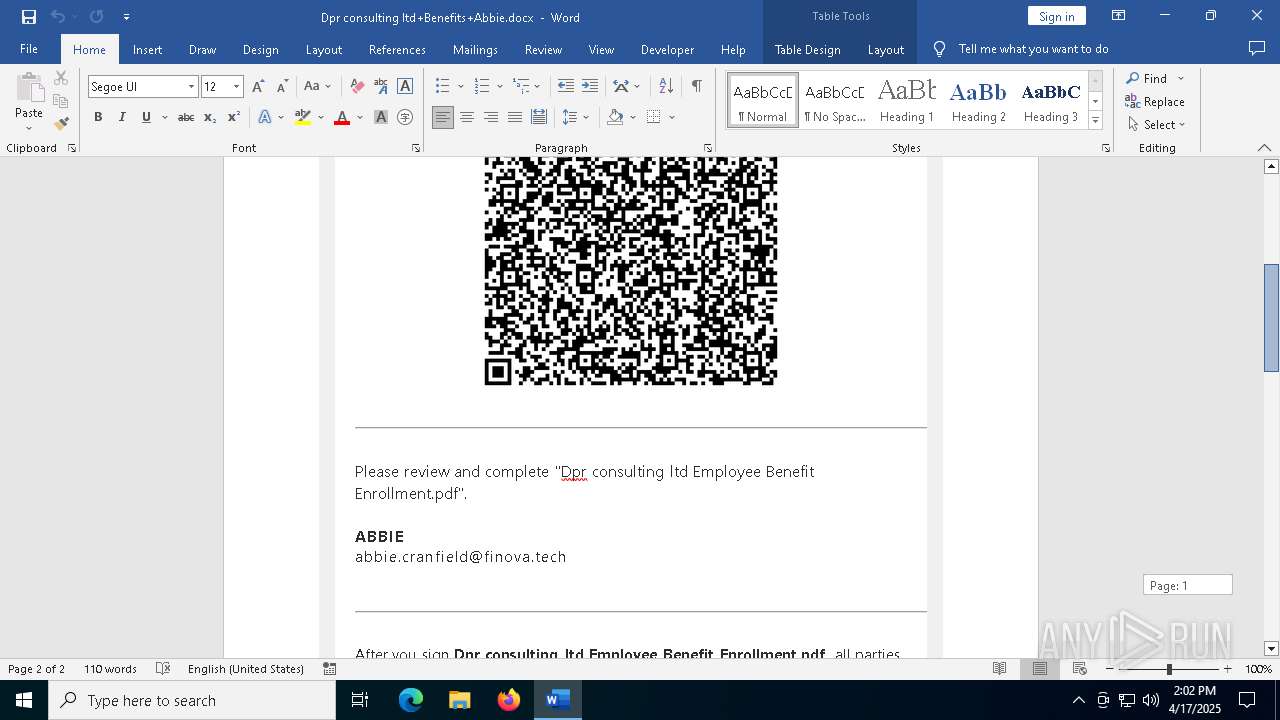
Task: Switch to the Insert tab
Action: (147, 49)
